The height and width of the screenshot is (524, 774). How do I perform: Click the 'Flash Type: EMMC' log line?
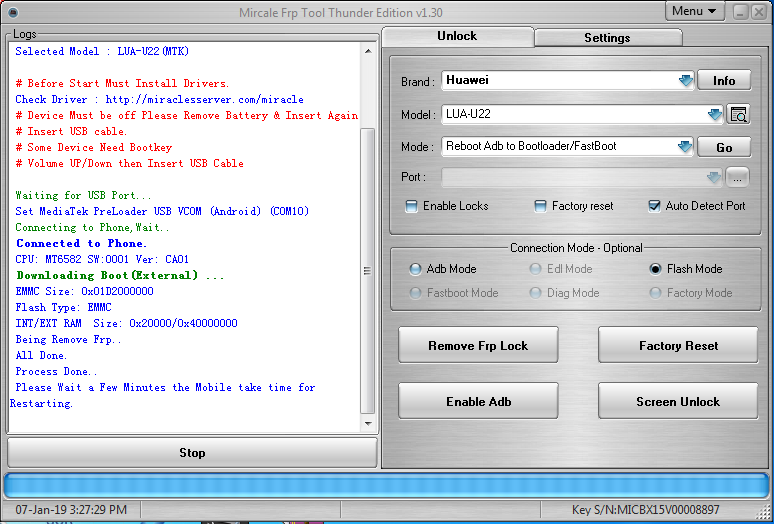pos(63,307)
